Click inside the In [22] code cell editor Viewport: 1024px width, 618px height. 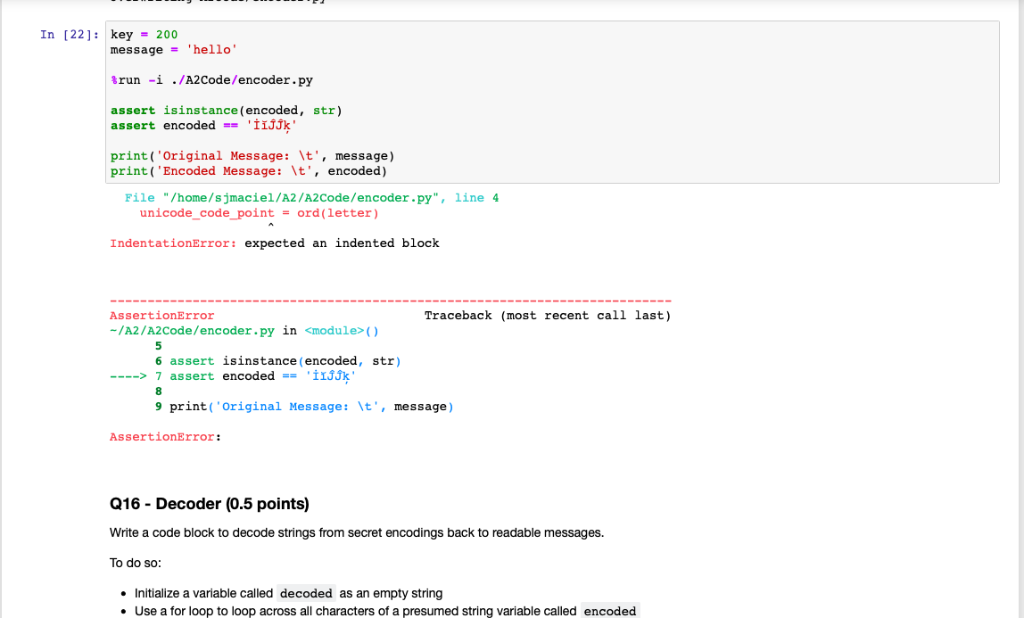point(552,103)
